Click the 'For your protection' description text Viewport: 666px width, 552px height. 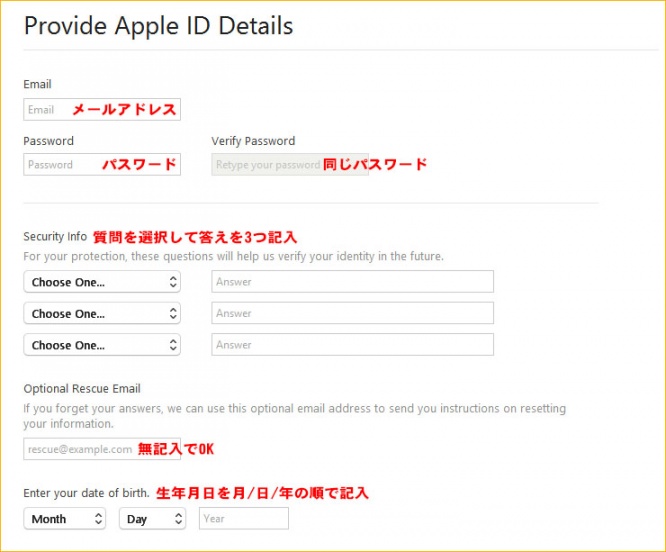click(234, 256)
